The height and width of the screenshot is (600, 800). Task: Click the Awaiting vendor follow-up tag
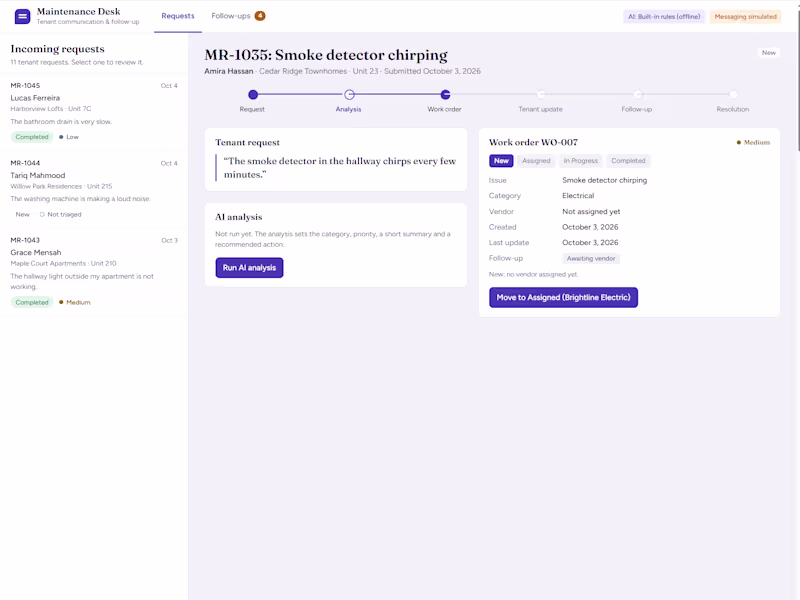coord(591,259)
